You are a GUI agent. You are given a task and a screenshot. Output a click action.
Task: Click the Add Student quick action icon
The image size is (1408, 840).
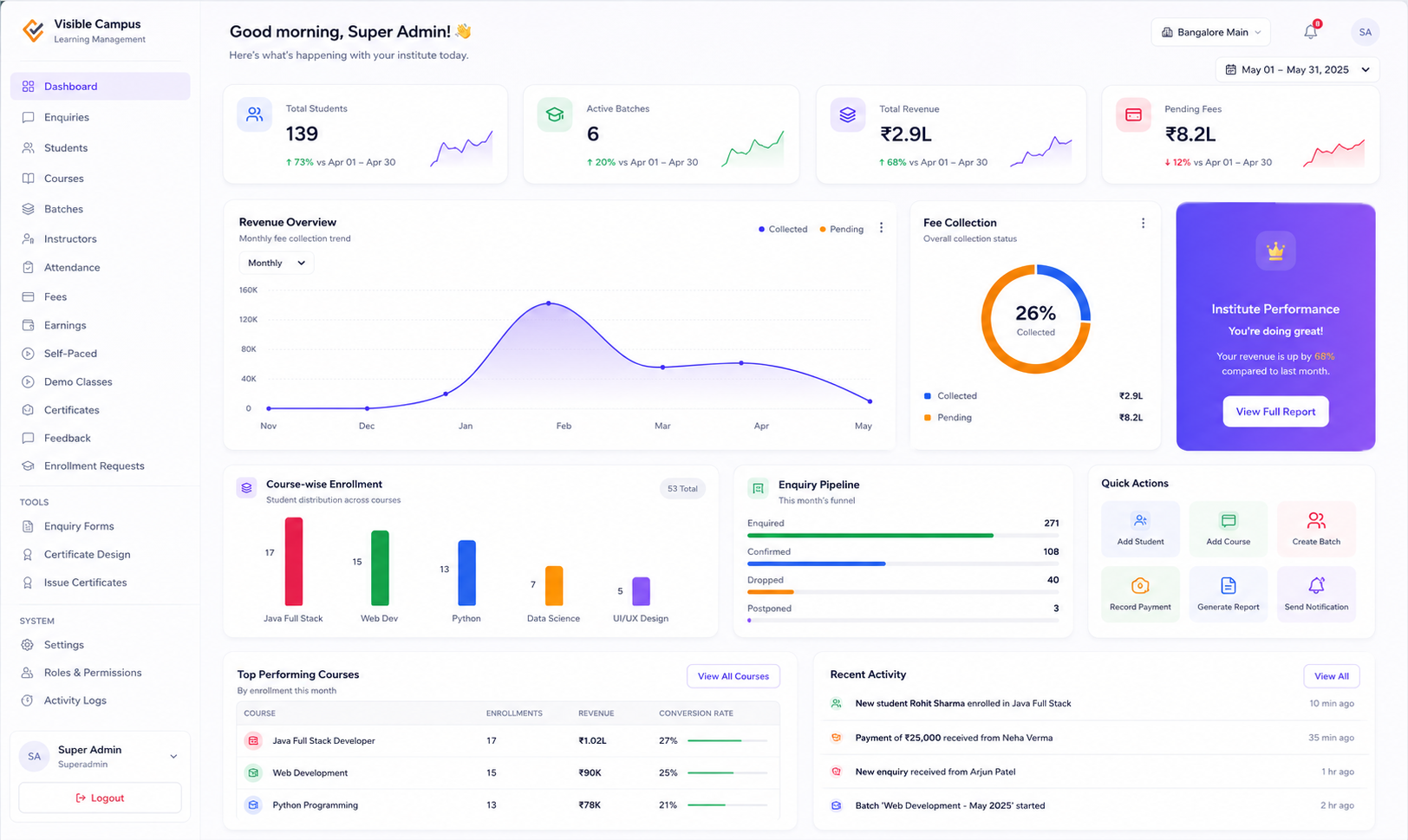click(1140, 521)
